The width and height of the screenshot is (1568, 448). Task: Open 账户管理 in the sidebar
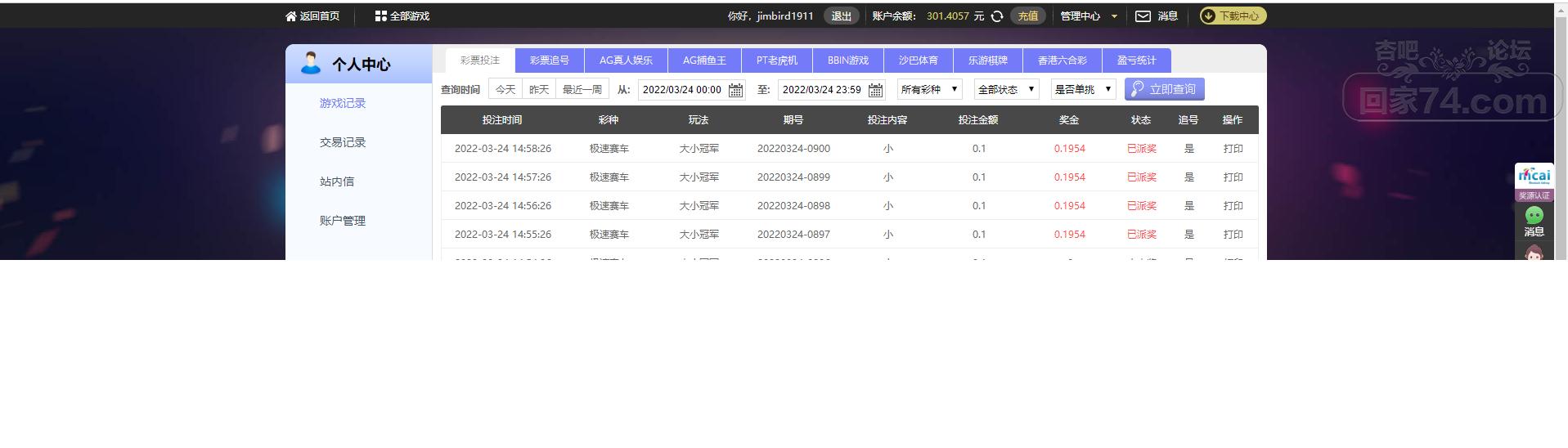(x=343, y=221)
